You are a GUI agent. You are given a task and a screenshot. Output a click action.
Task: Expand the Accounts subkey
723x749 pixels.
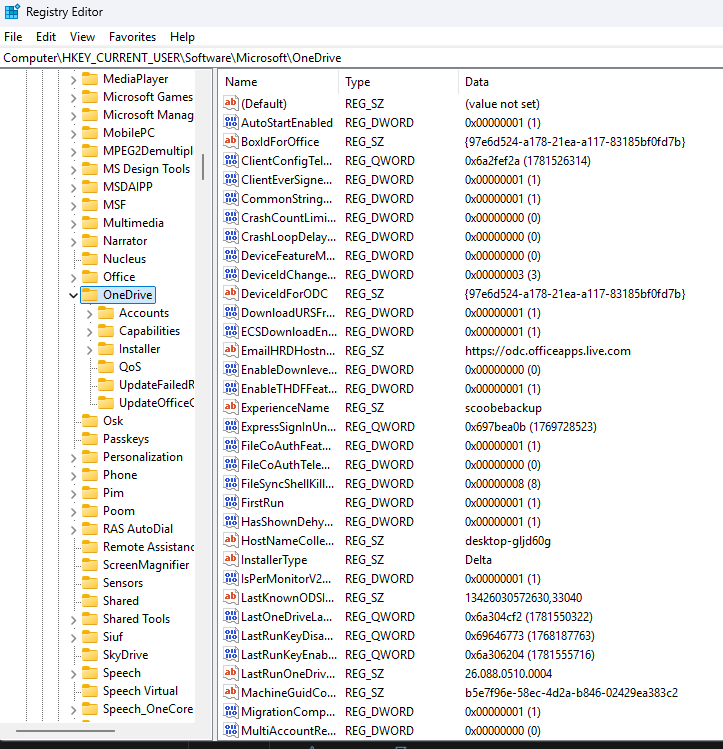coord(89,314)
